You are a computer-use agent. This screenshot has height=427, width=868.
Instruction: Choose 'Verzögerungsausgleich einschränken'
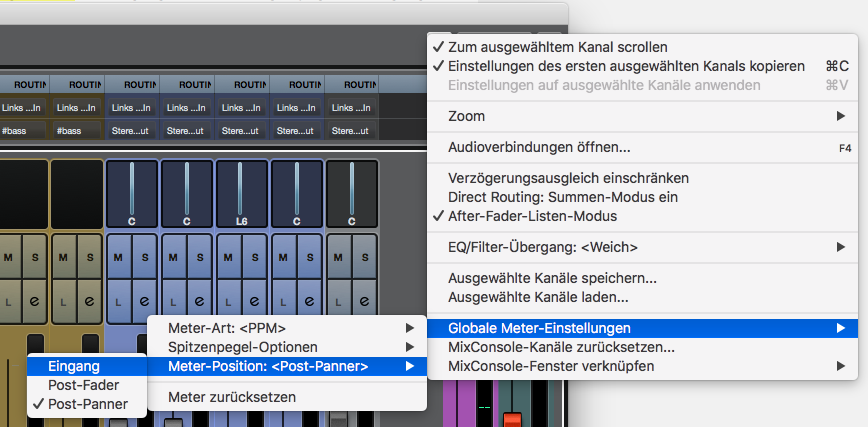(642, 178)
